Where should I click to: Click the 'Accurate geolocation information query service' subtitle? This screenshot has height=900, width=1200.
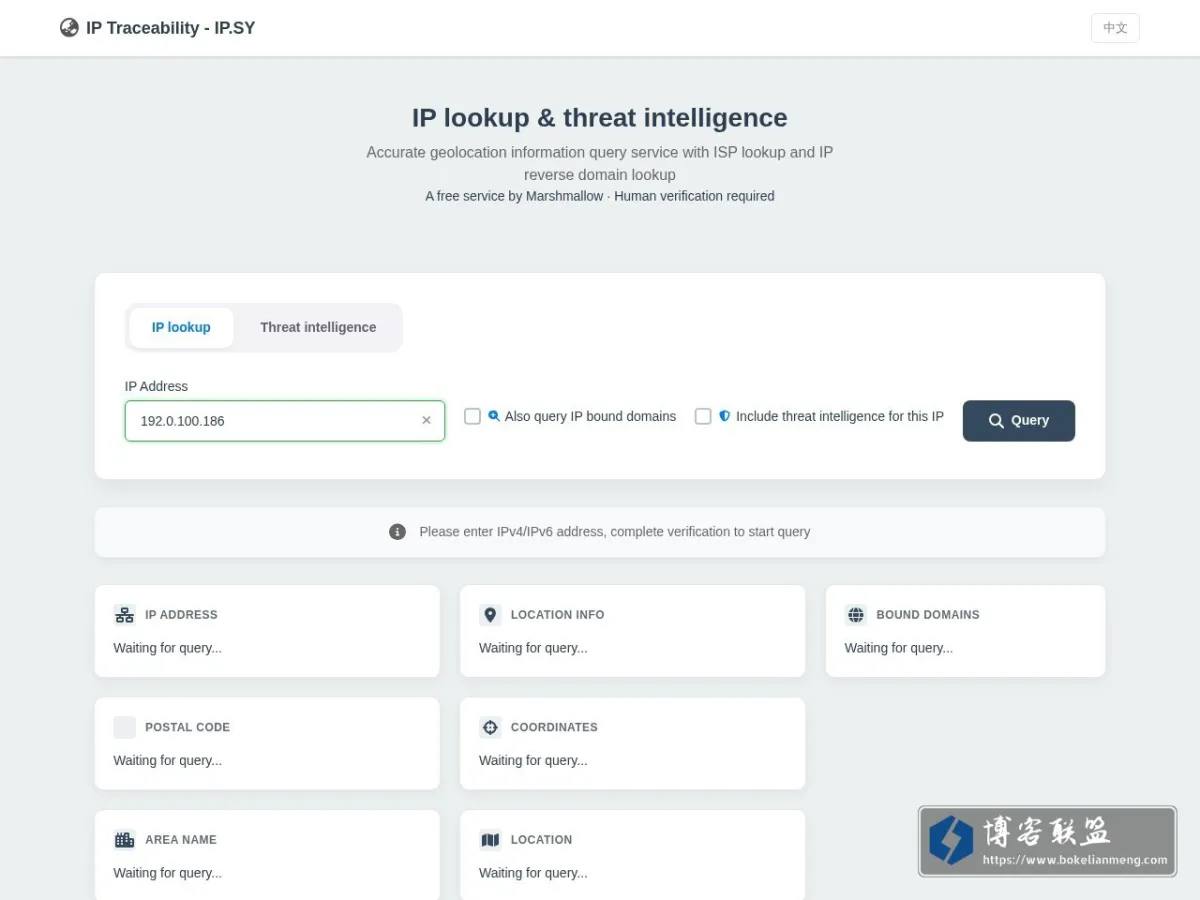pos(600,163)
